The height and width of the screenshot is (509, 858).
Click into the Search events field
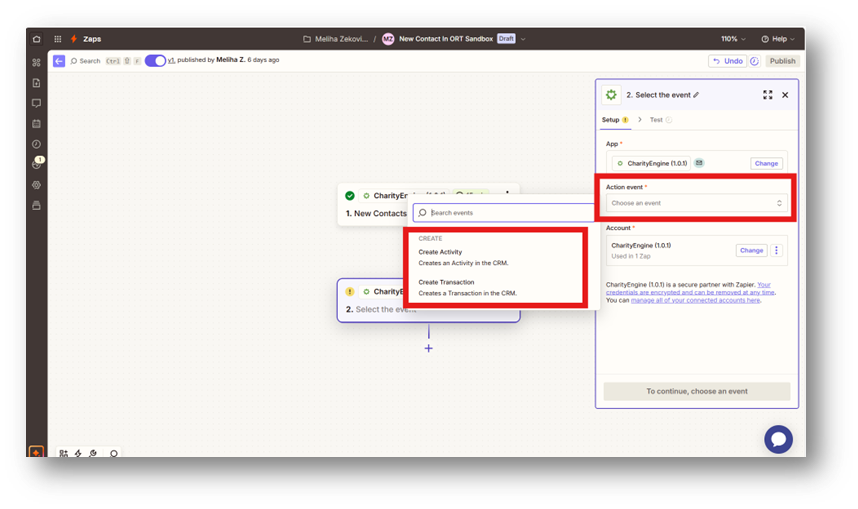[x=503, y=212]
